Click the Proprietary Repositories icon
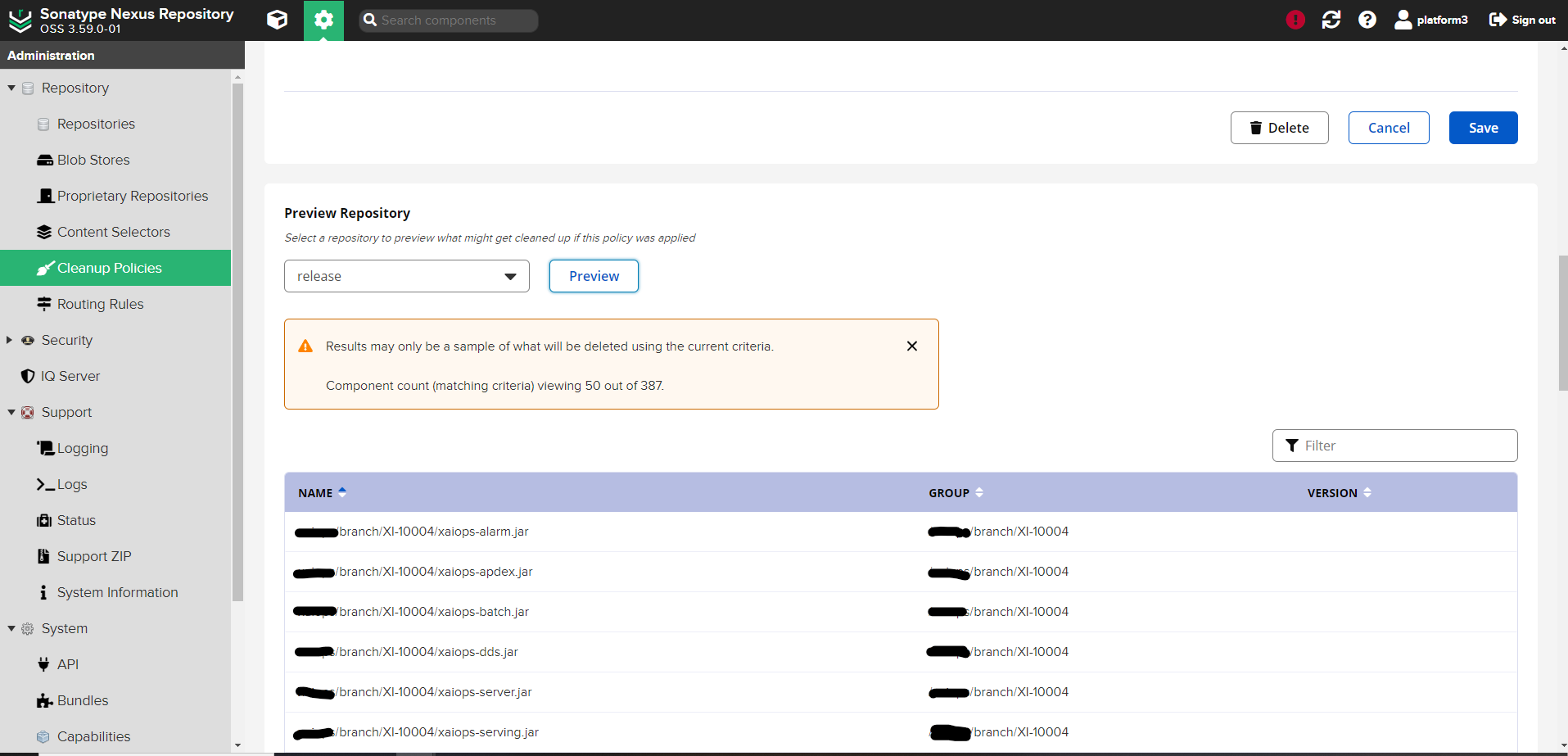The width and height of the screenshot is (1568, 756). tap(46, 196)
